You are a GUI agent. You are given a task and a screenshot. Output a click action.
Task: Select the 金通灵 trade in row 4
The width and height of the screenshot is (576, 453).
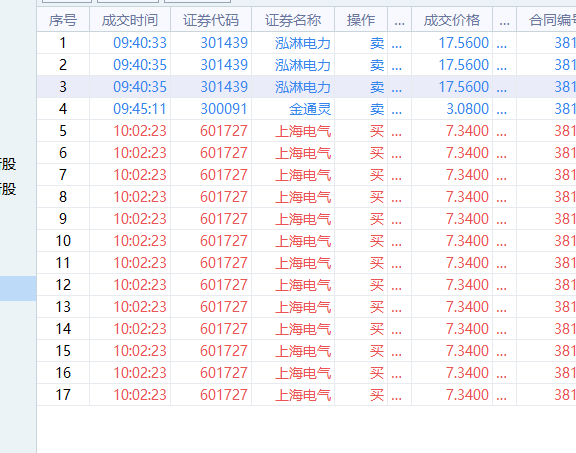[306, 109]
